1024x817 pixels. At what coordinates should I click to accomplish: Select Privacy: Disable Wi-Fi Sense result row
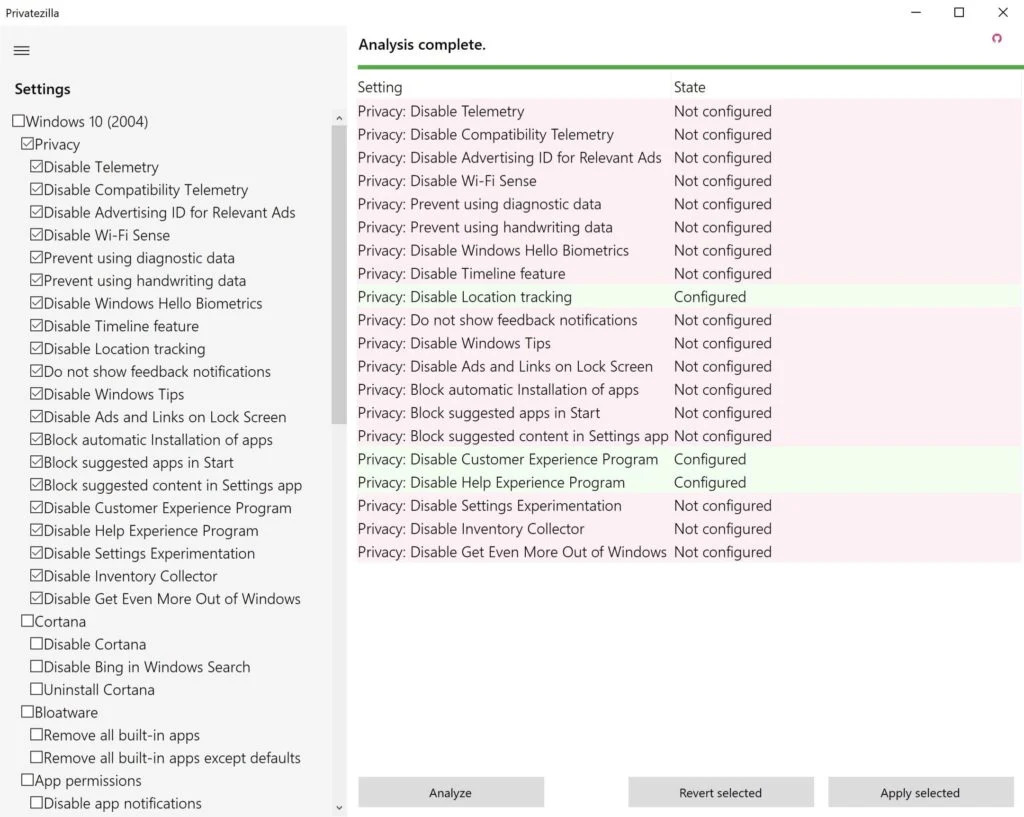point(690,181)
